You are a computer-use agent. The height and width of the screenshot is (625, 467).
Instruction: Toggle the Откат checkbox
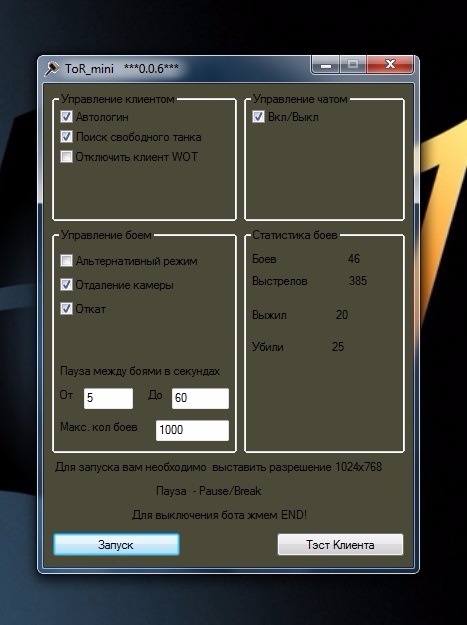click(66, 309)
